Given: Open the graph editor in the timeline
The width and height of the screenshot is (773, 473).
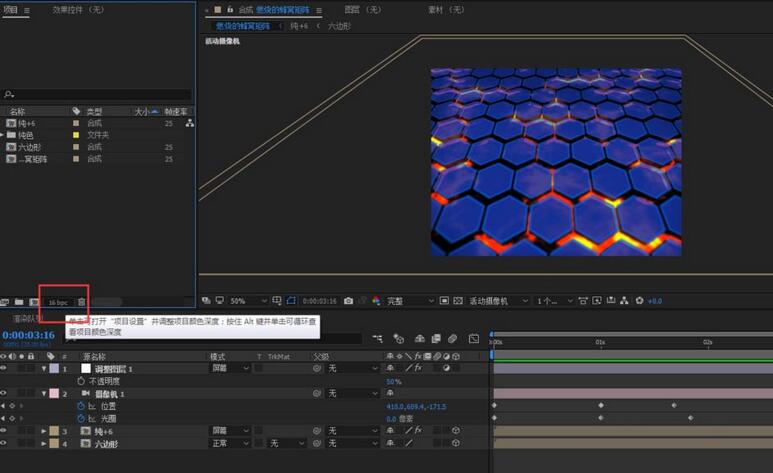Looking at the screenshot, I should point(473,339).
